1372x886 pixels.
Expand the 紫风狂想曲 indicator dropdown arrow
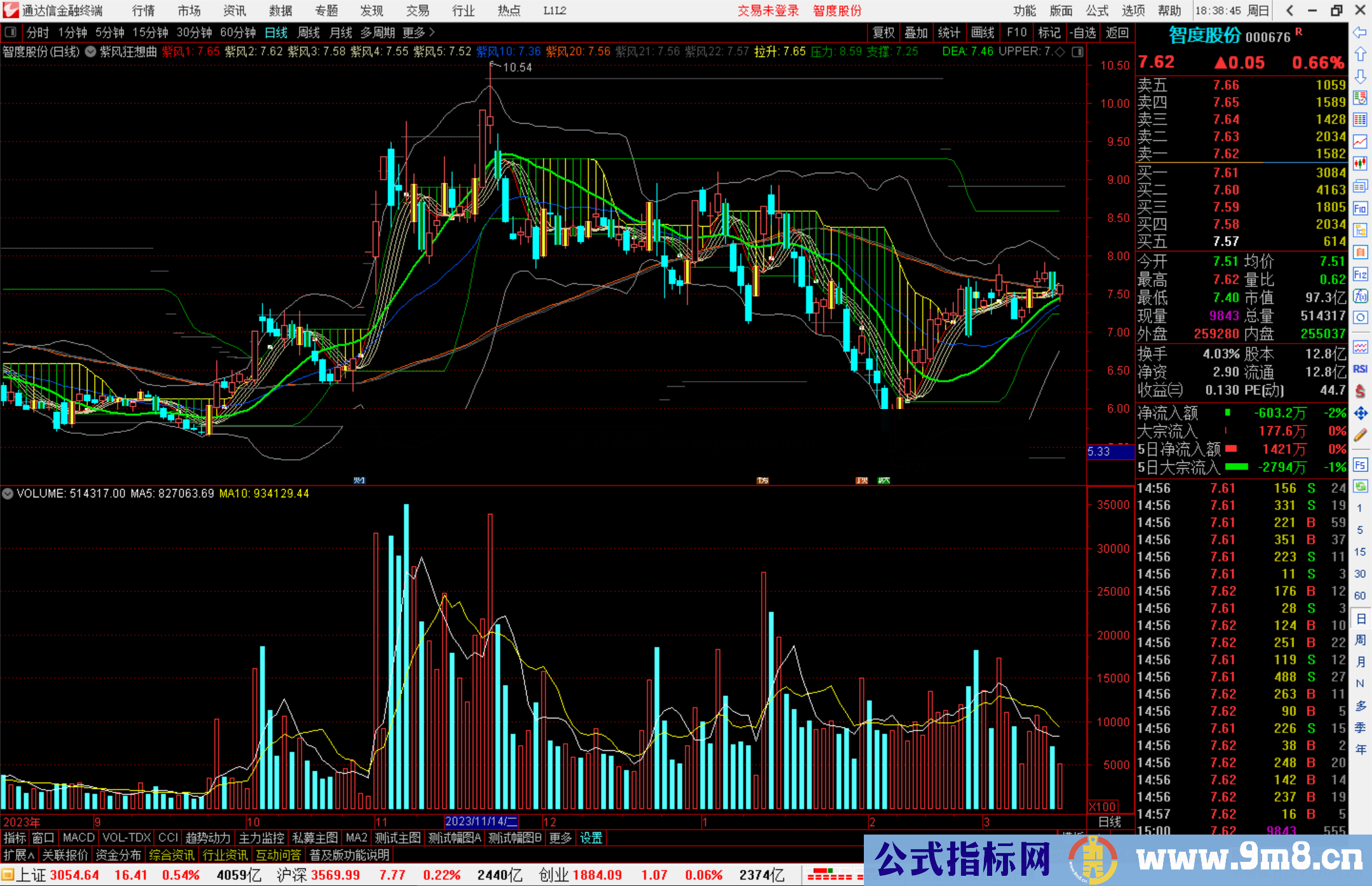tap(91, 51)
